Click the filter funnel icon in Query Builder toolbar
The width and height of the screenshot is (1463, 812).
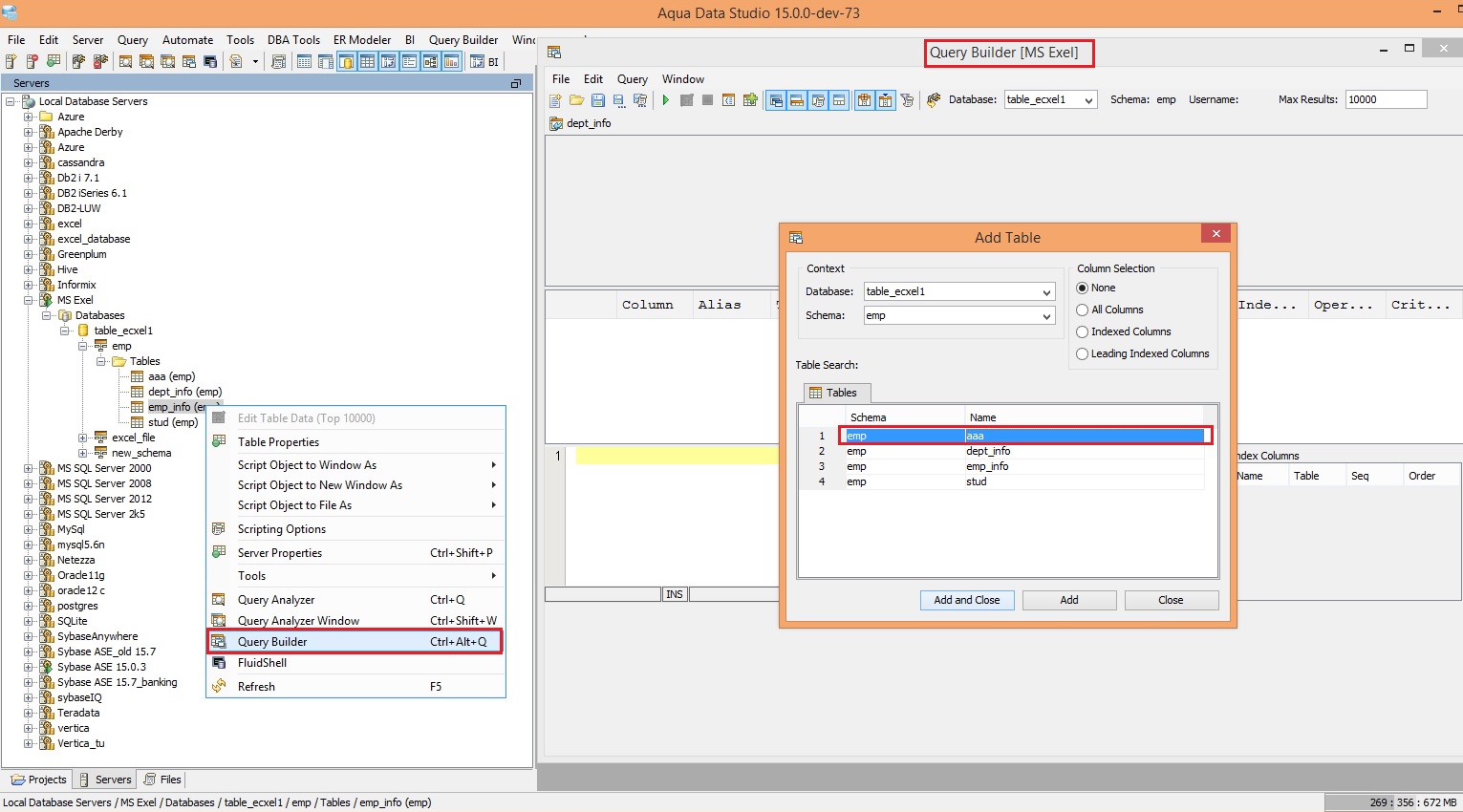click(906, 99)
